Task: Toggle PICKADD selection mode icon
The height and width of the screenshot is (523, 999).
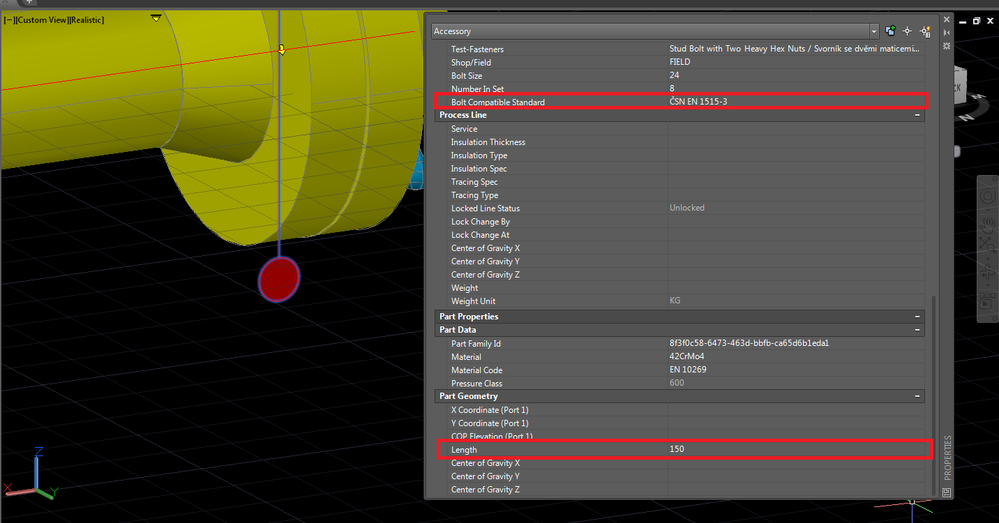Action: pyautogui.click(x=890, y=31)
